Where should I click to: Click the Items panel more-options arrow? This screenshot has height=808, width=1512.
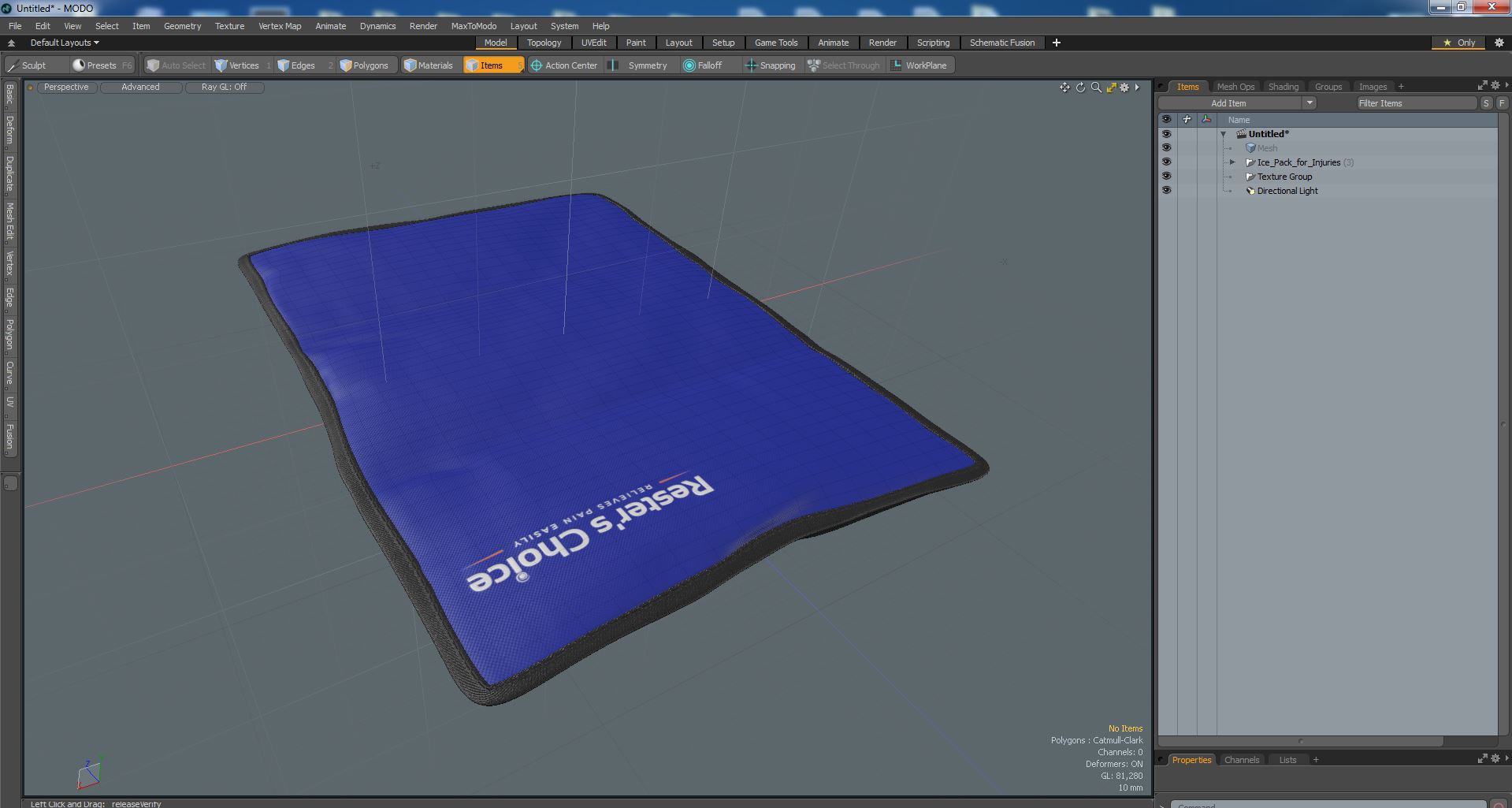point(1506,85)
